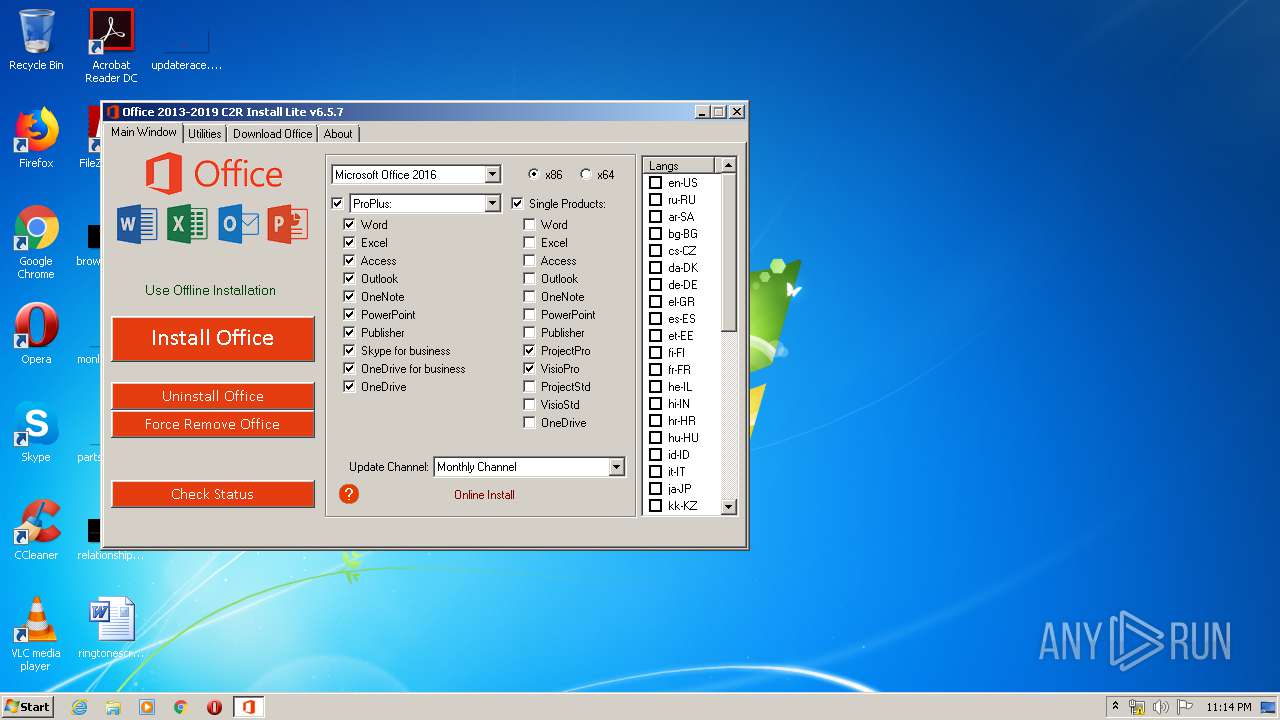Click the Check Status button

(x=213, y=494)
